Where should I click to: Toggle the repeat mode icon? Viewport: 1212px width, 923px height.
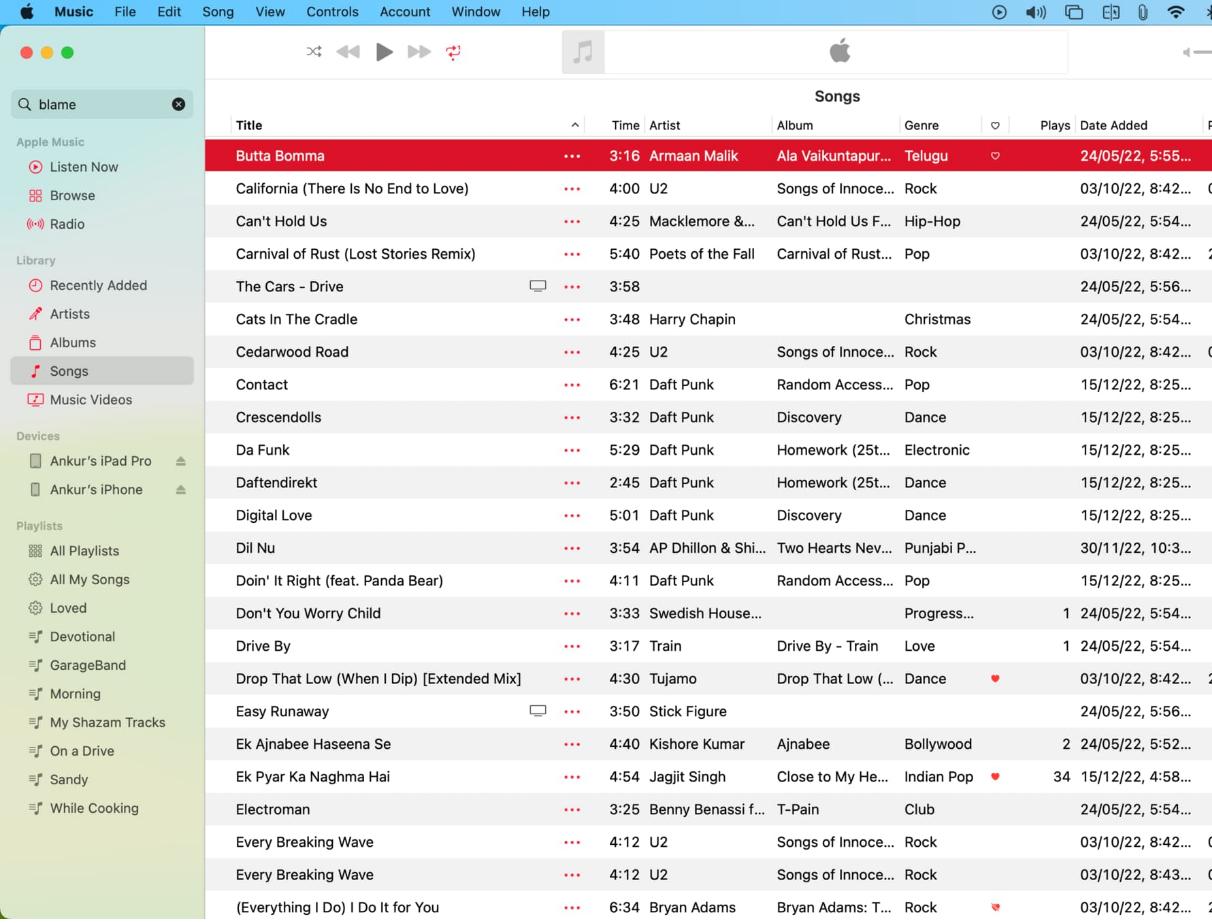pyautogui.click(x=453, y=52)
